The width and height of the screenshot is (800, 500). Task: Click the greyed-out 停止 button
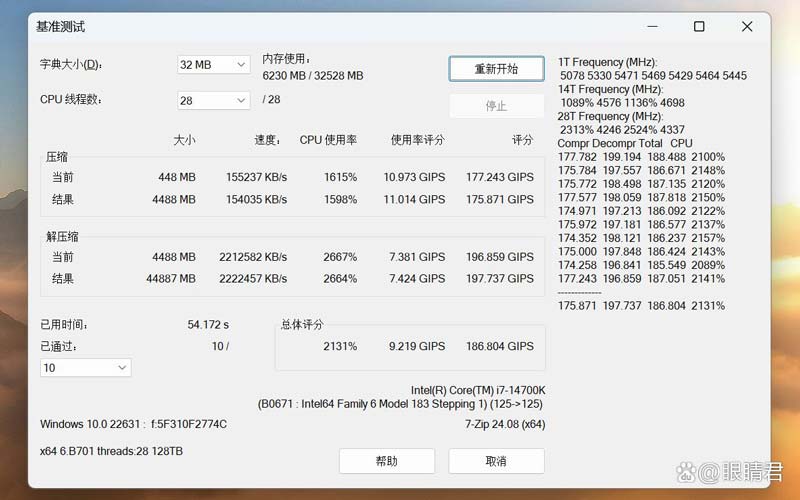pos(496,106)
